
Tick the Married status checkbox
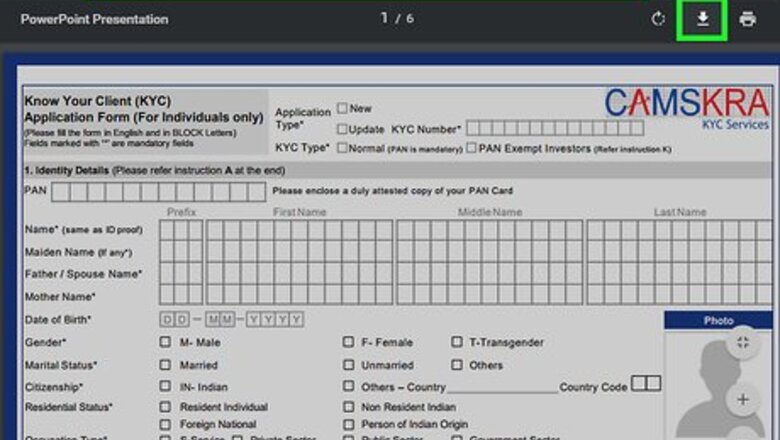point(165,364)
